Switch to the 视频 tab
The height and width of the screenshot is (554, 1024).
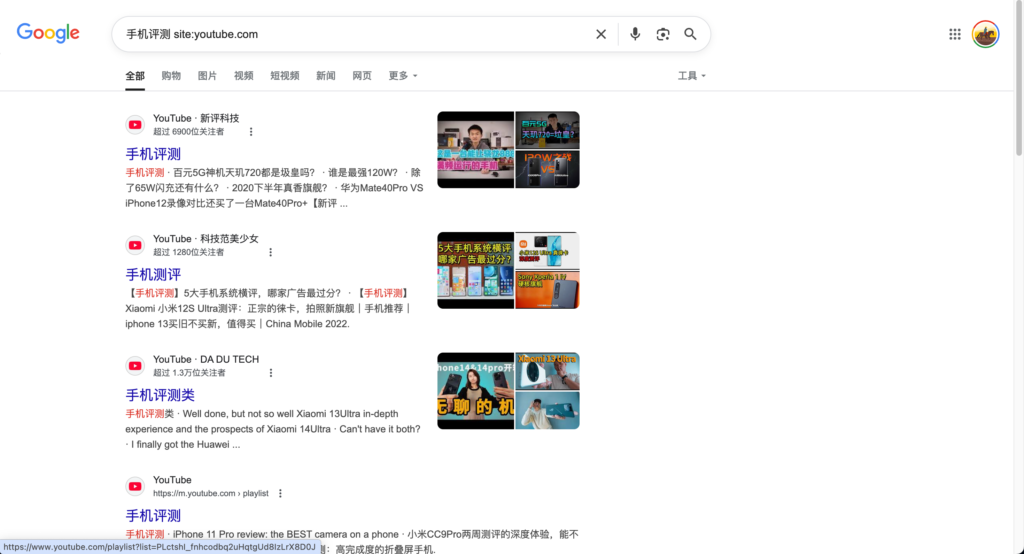(244, 76)
